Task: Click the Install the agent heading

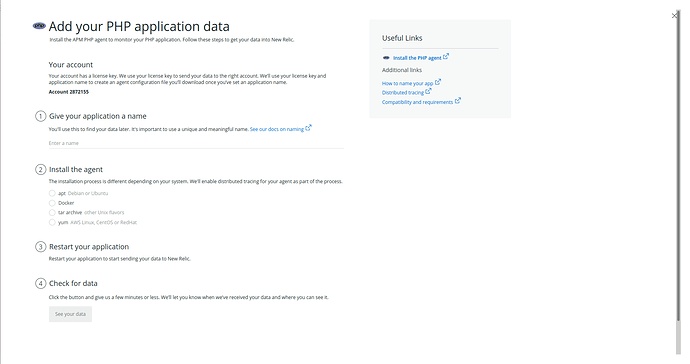Action: click(76, 169)
